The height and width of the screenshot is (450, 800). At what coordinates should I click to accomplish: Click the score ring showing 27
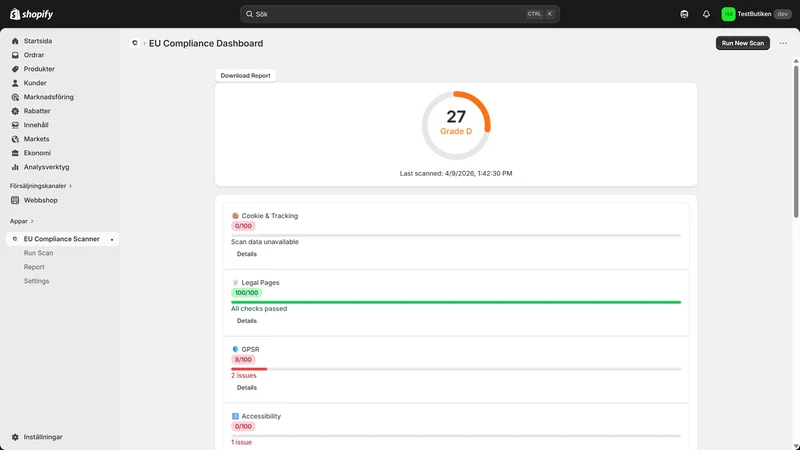click(456, 125)
